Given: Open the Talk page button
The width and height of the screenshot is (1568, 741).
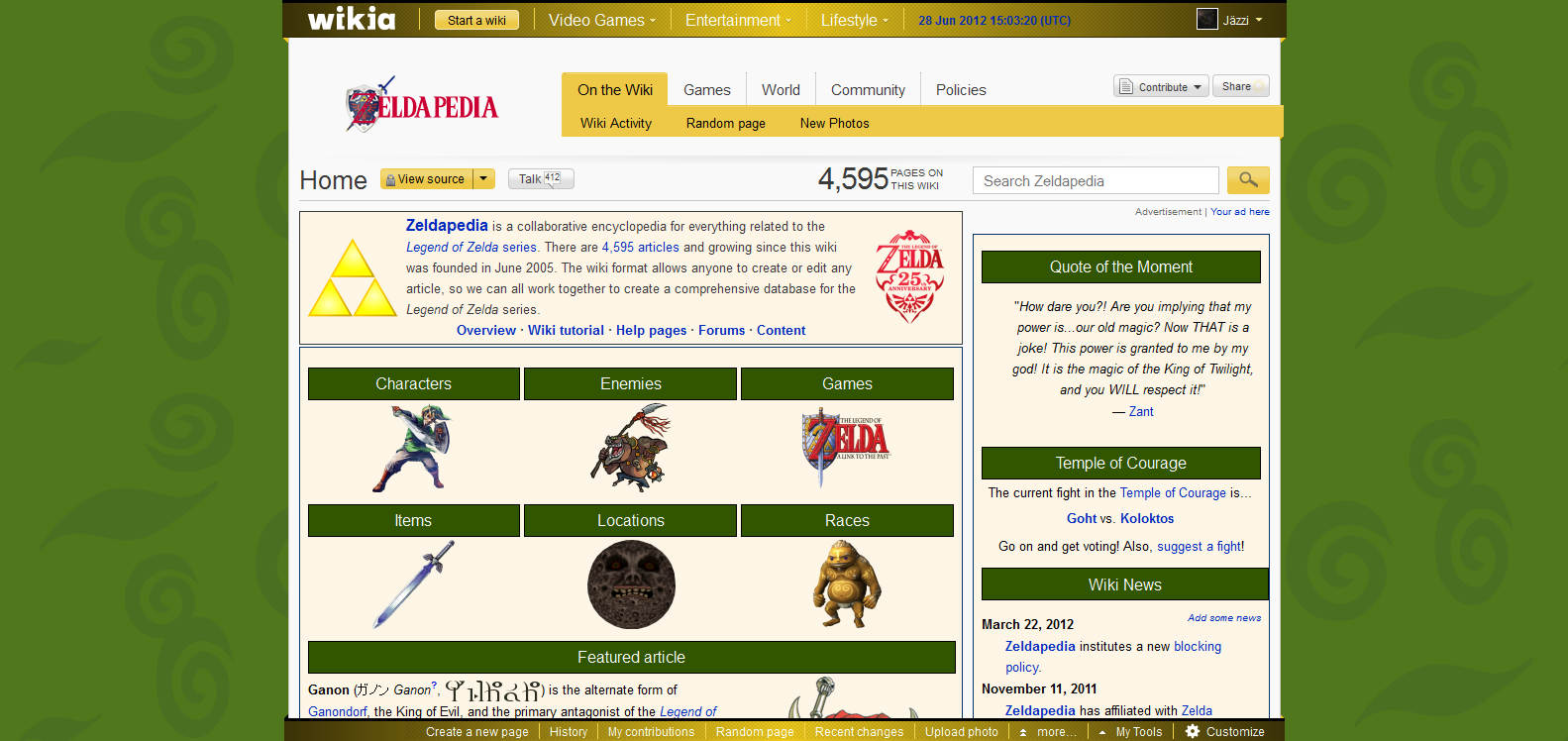Looking at the screenshot, I should click(x=540, y=179).
